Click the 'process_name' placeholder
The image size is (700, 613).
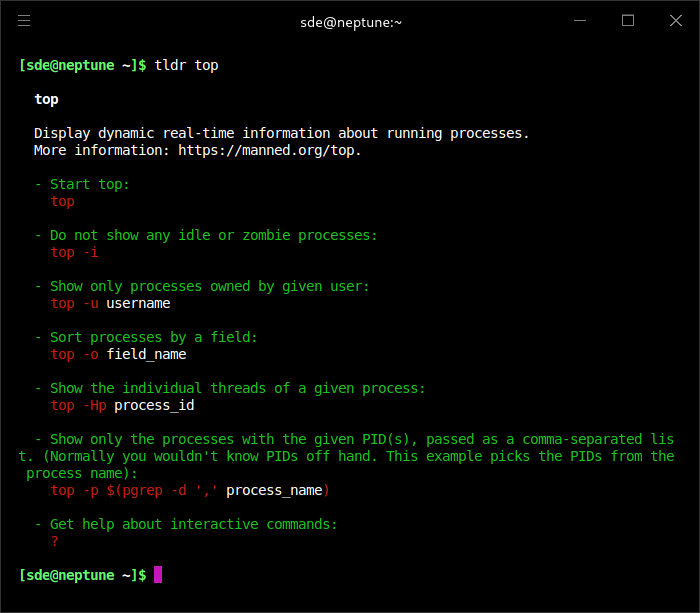tap(274, 490)
